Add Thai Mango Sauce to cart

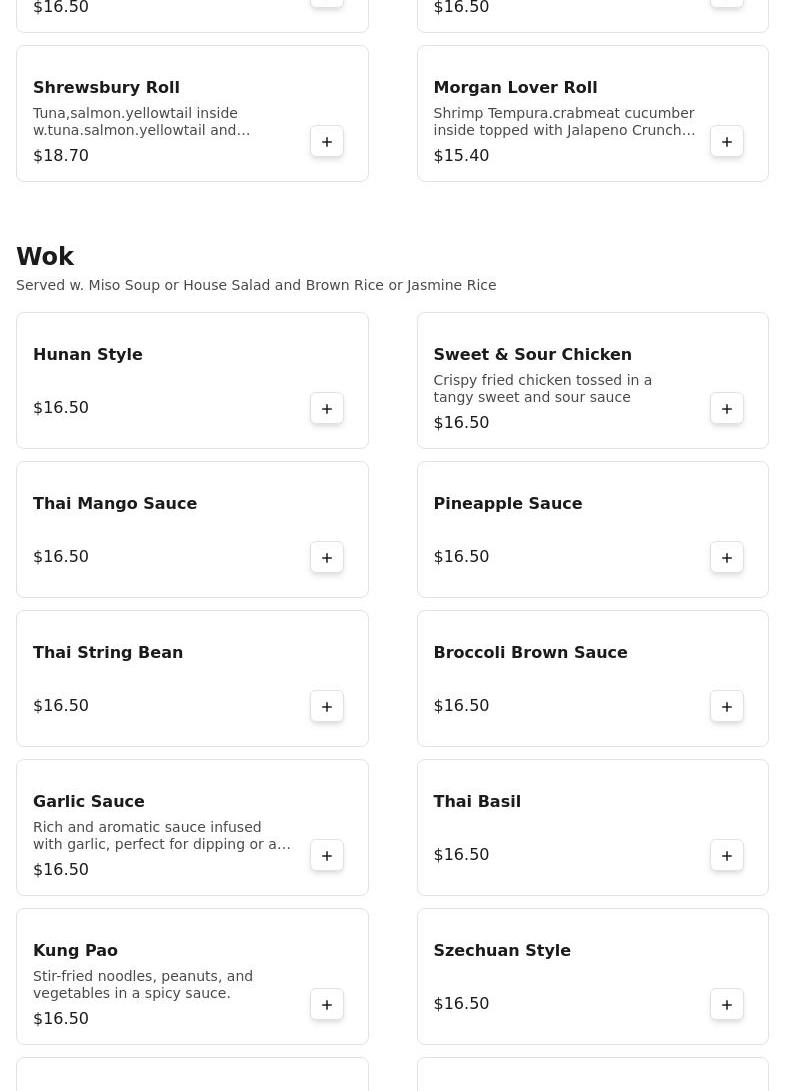pos(327,558)
